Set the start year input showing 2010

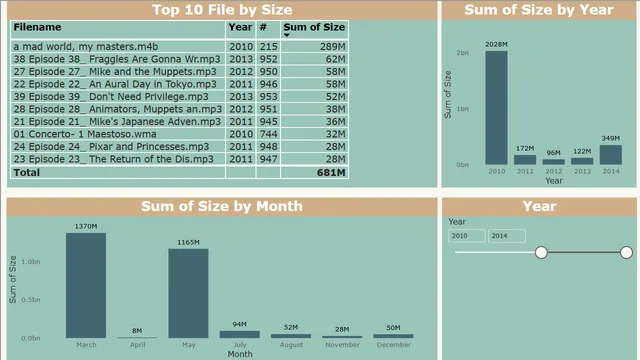point(467,236)
